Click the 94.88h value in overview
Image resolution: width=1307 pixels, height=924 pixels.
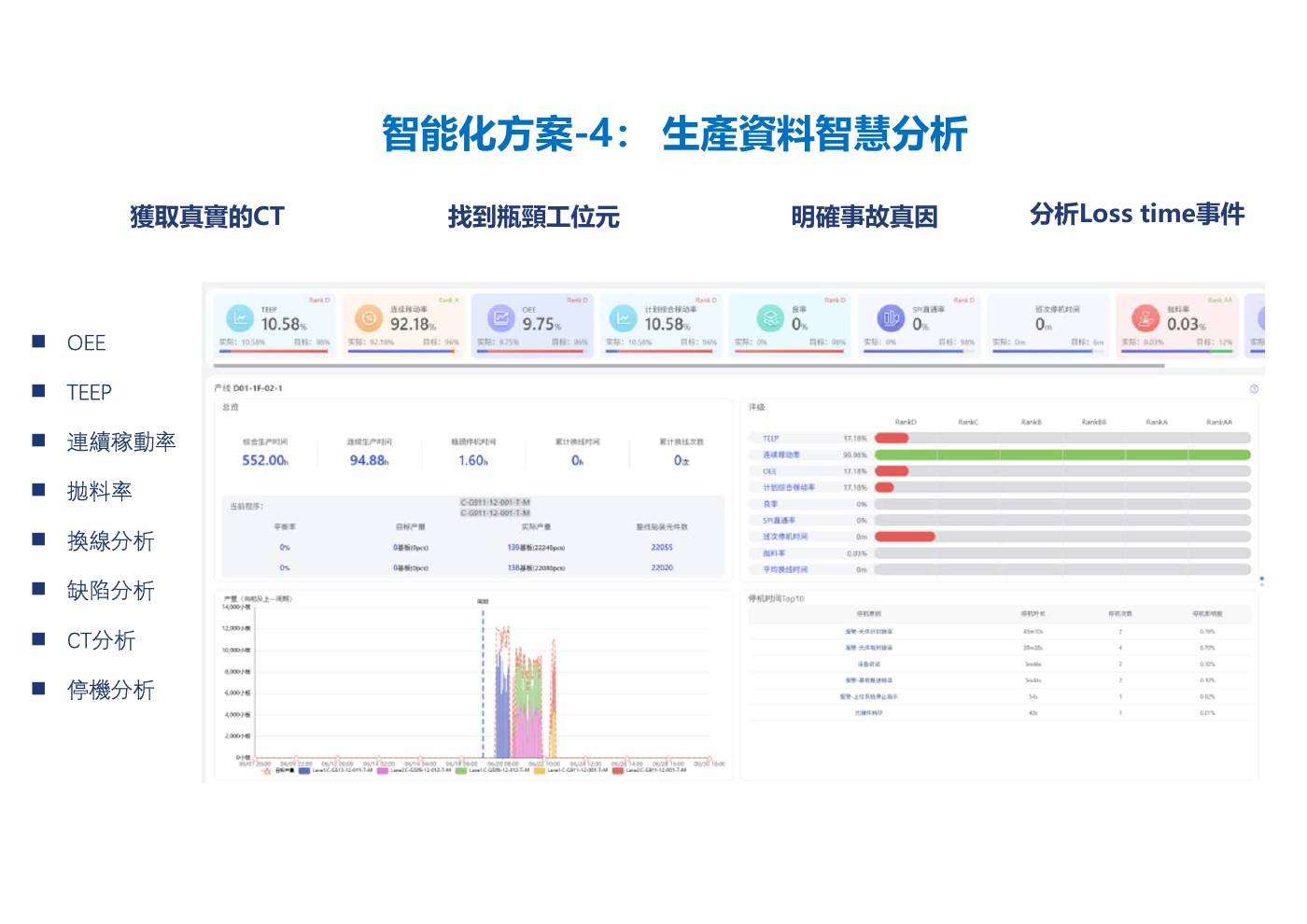tap(369, 460)
